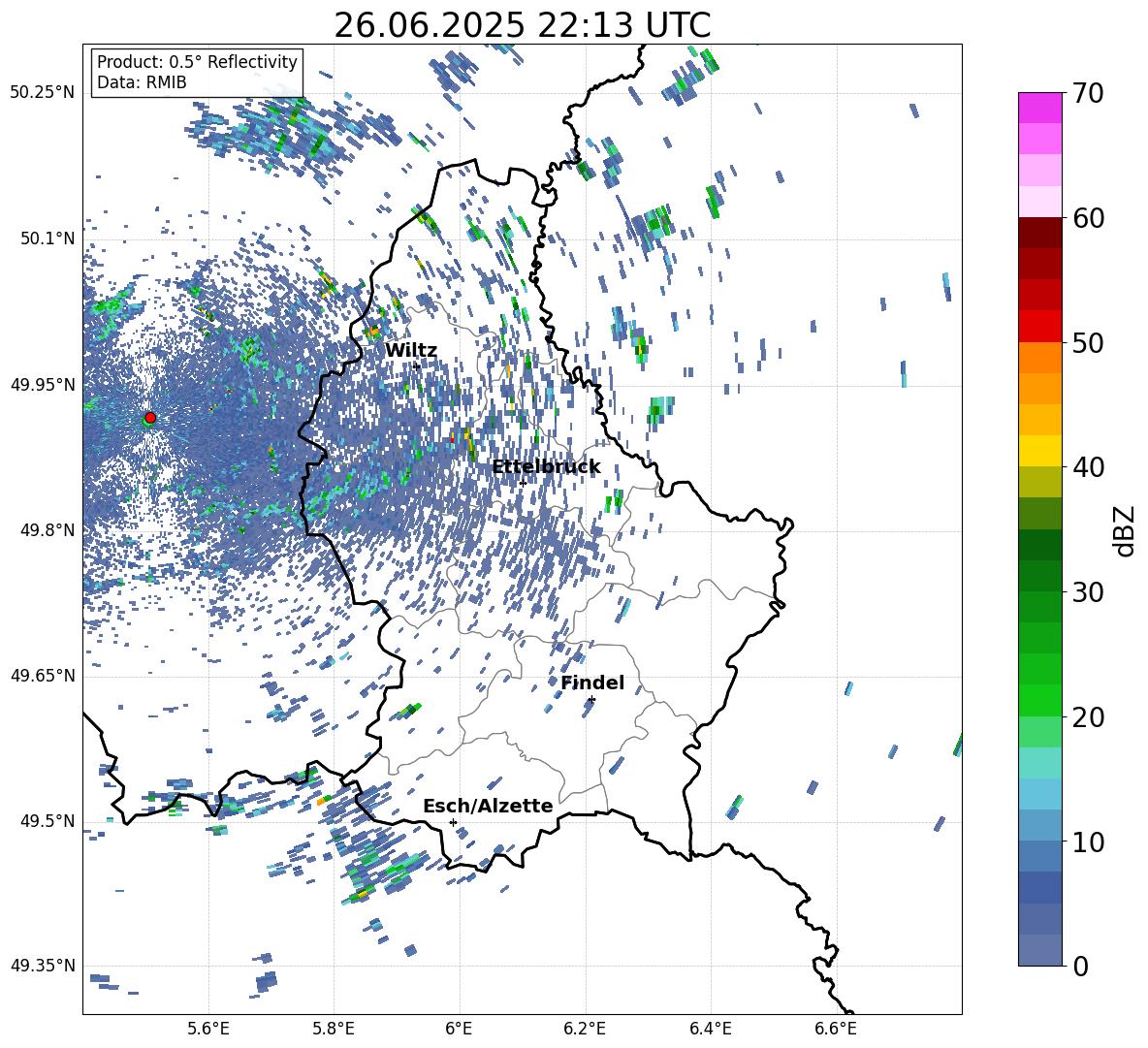Click the Ettelbruck city label
The height and width of the screenshot is (1048, 1148).
pyautogui.click(x=546, y=467)
